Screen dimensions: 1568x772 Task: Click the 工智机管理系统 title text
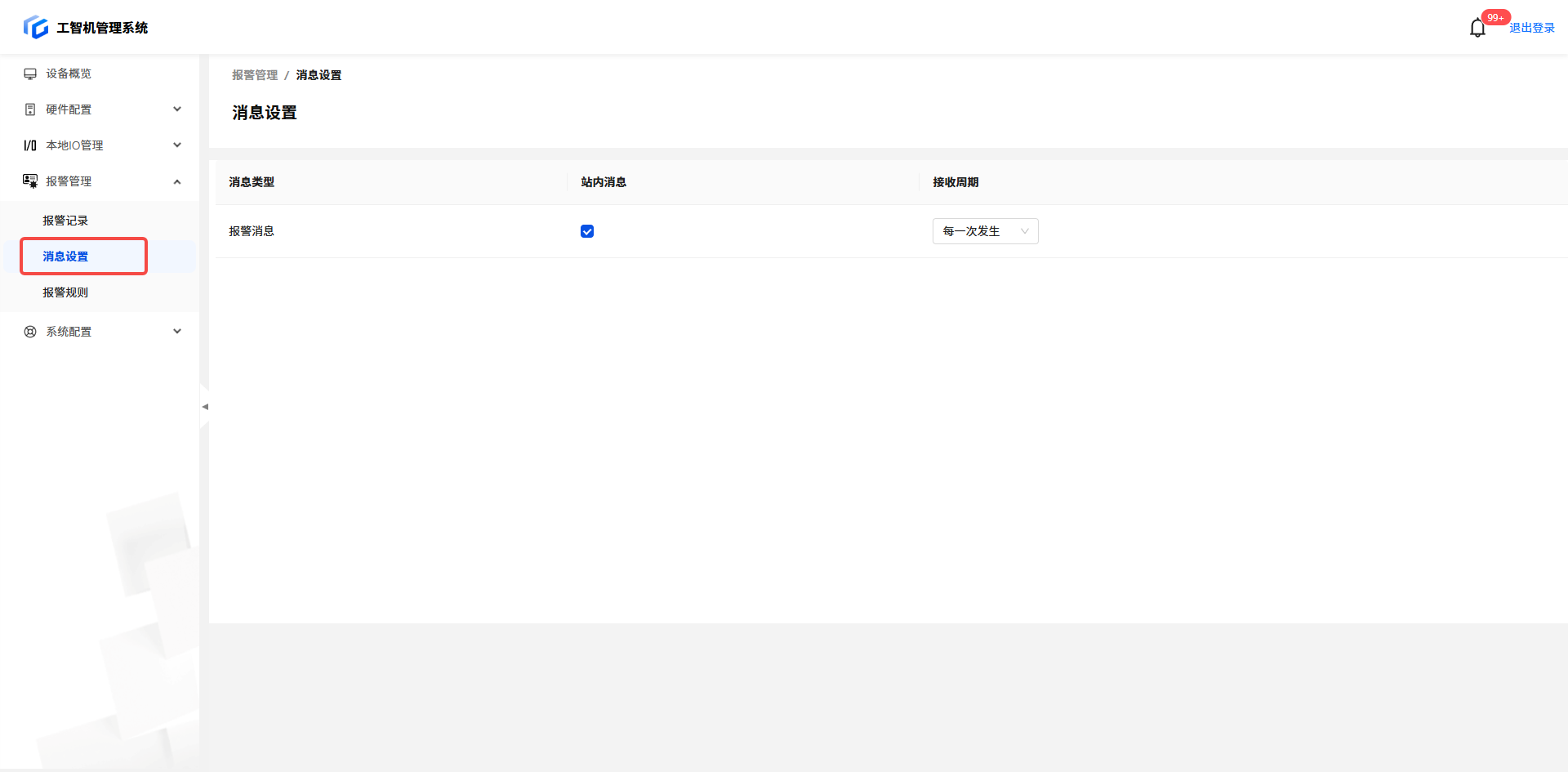point(102,28)
